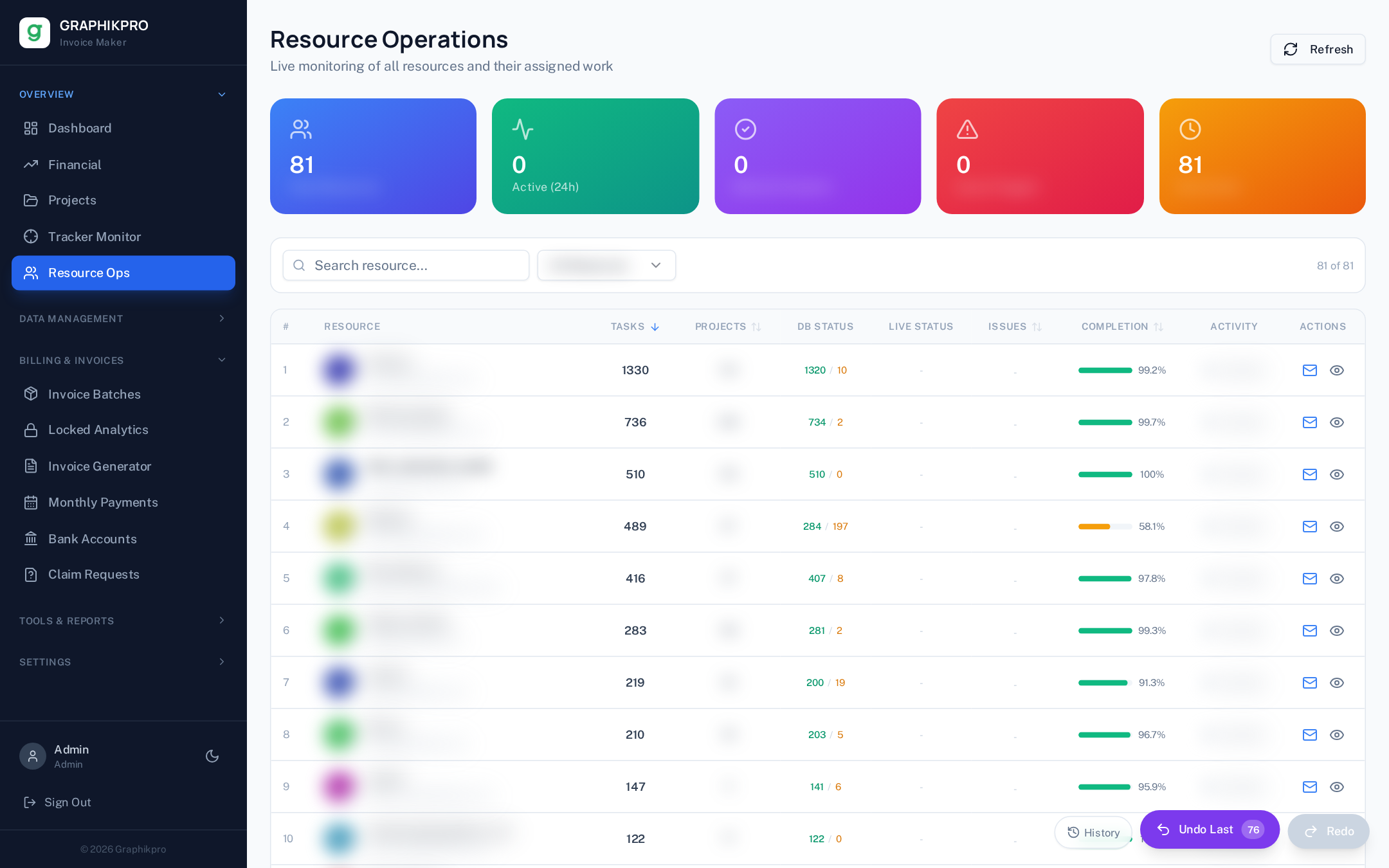View details of 489-task resource
The height and width of the screenshot is (868, 1389).
click(1337, 527)
